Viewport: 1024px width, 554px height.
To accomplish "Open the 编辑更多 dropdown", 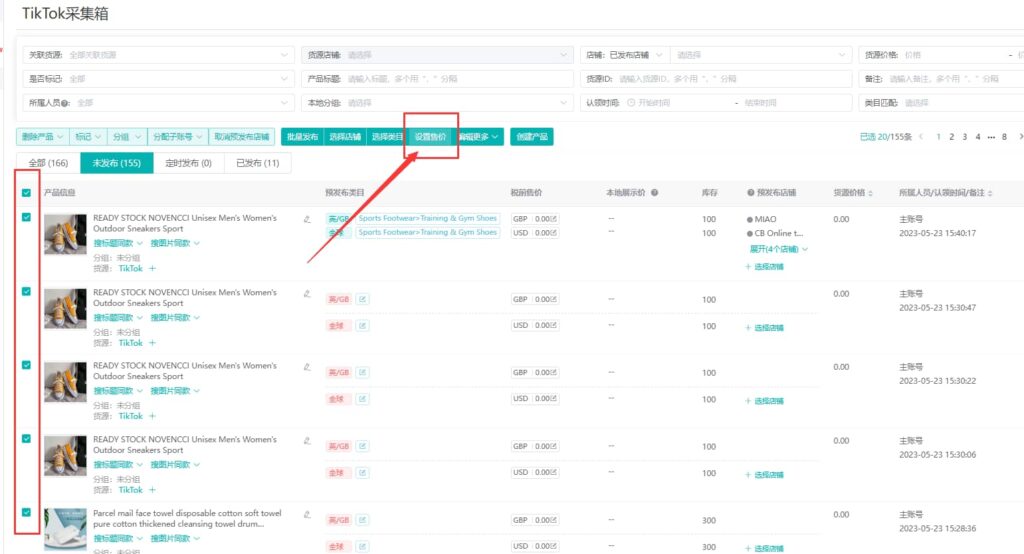I will [479, 137].
